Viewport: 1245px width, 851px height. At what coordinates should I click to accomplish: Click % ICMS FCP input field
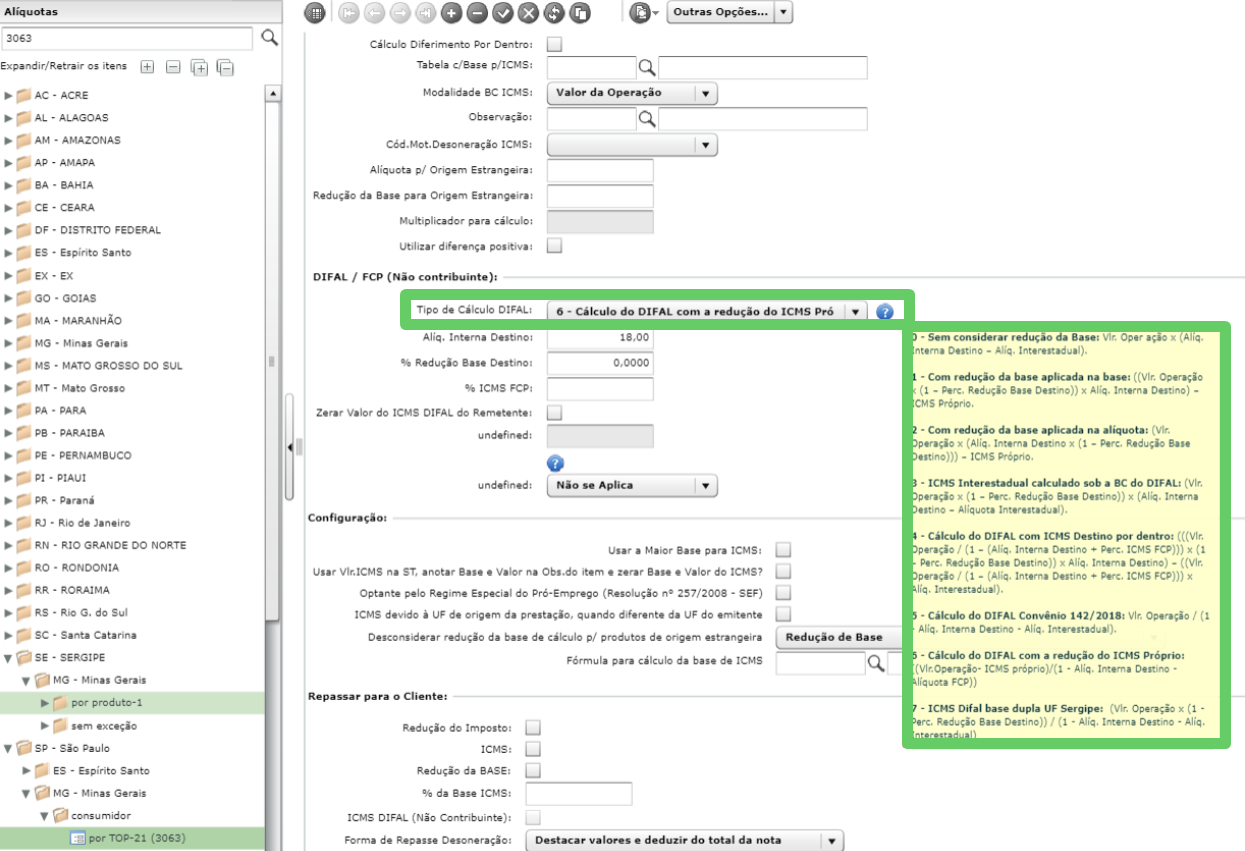600,390
